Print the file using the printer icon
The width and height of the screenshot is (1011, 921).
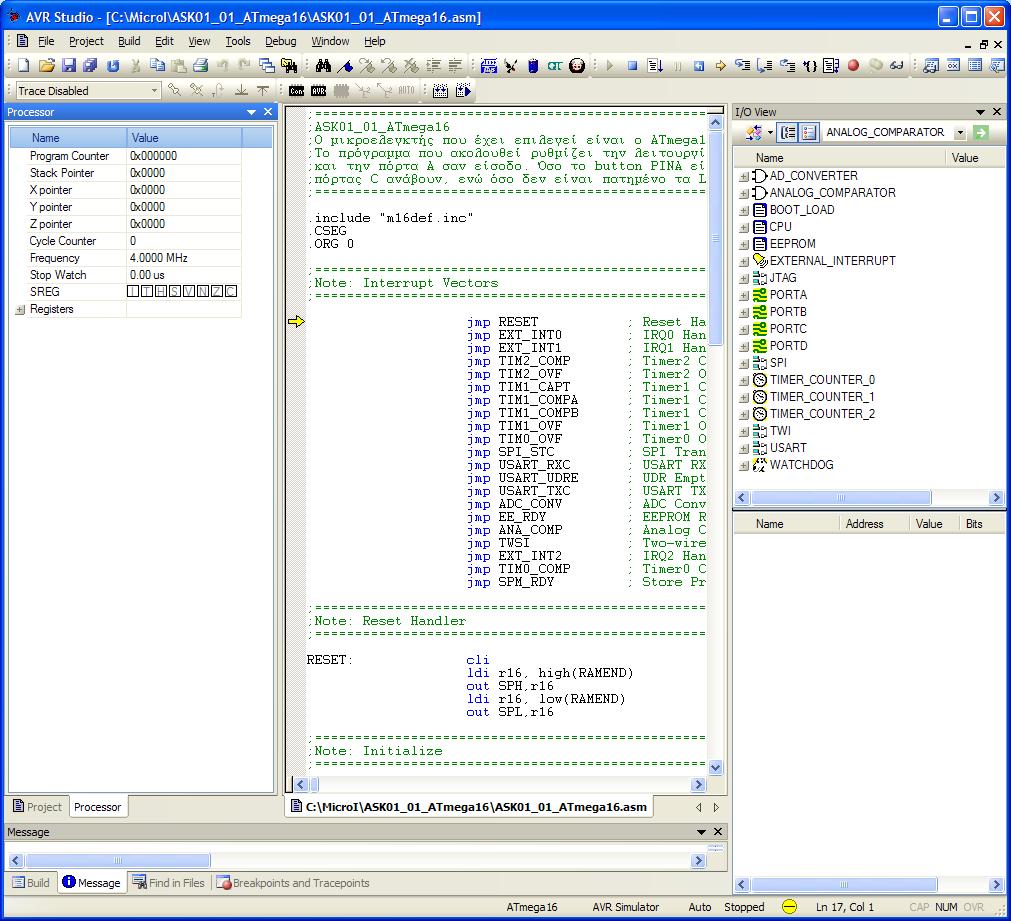point(201,65)
